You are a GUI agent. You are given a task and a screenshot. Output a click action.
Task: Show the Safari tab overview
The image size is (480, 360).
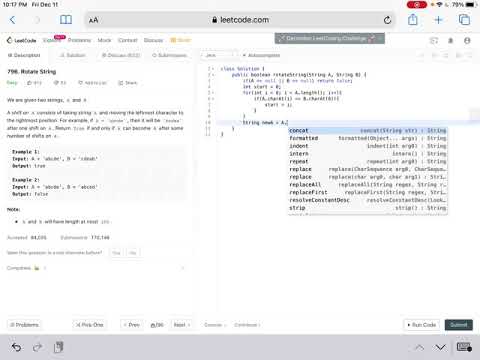pyautogui.click(x=464, y=20)
